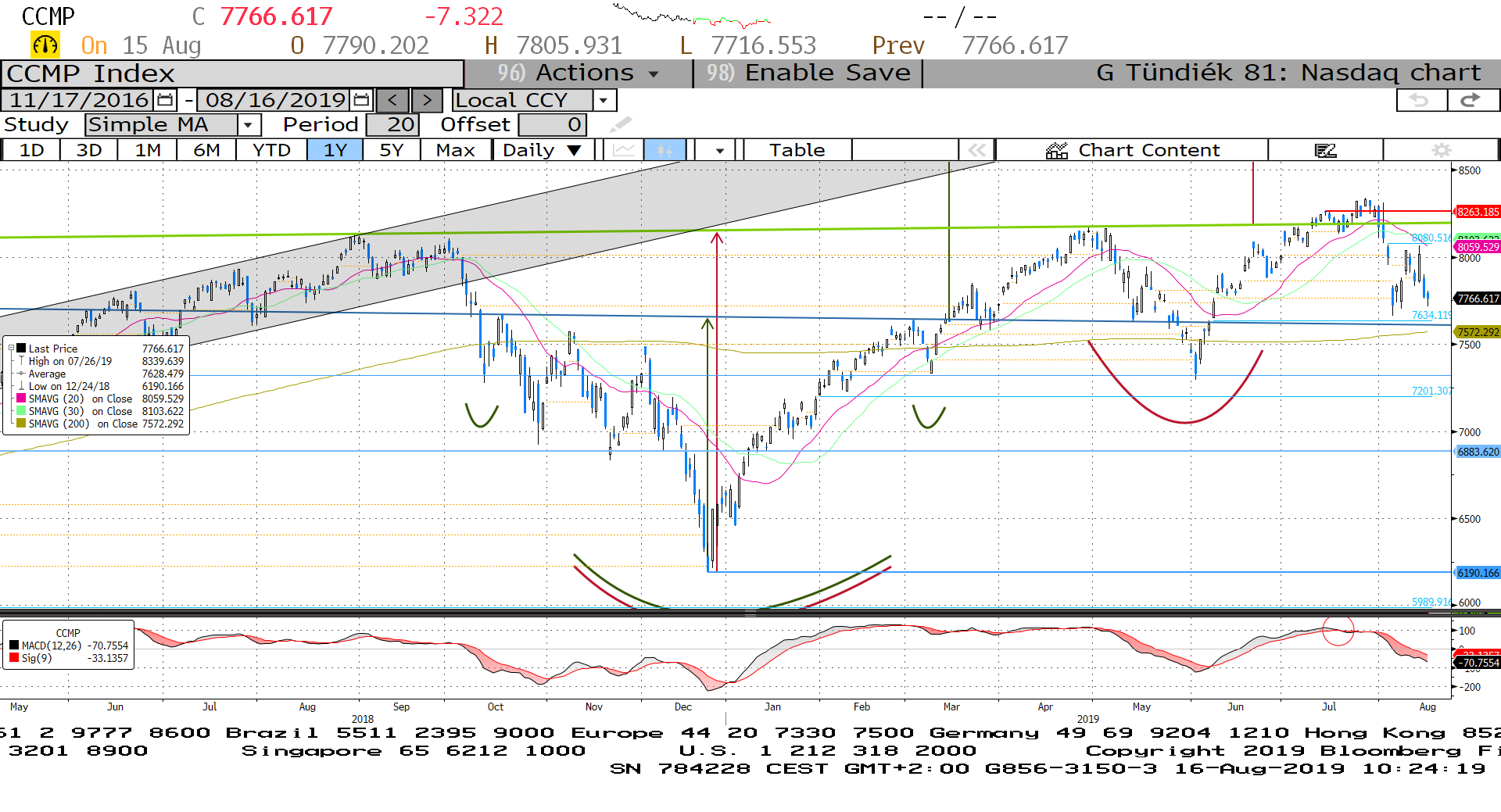Select the 1D range tab
The image size is (1501, 812).
(x=31, y=150)
